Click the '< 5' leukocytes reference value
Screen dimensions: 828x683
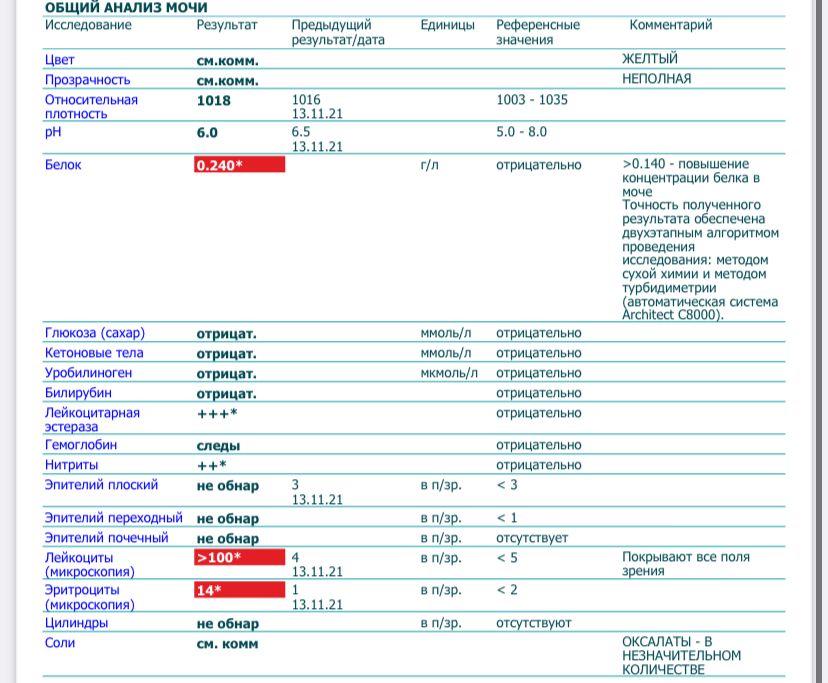click(x=507, y=558)
